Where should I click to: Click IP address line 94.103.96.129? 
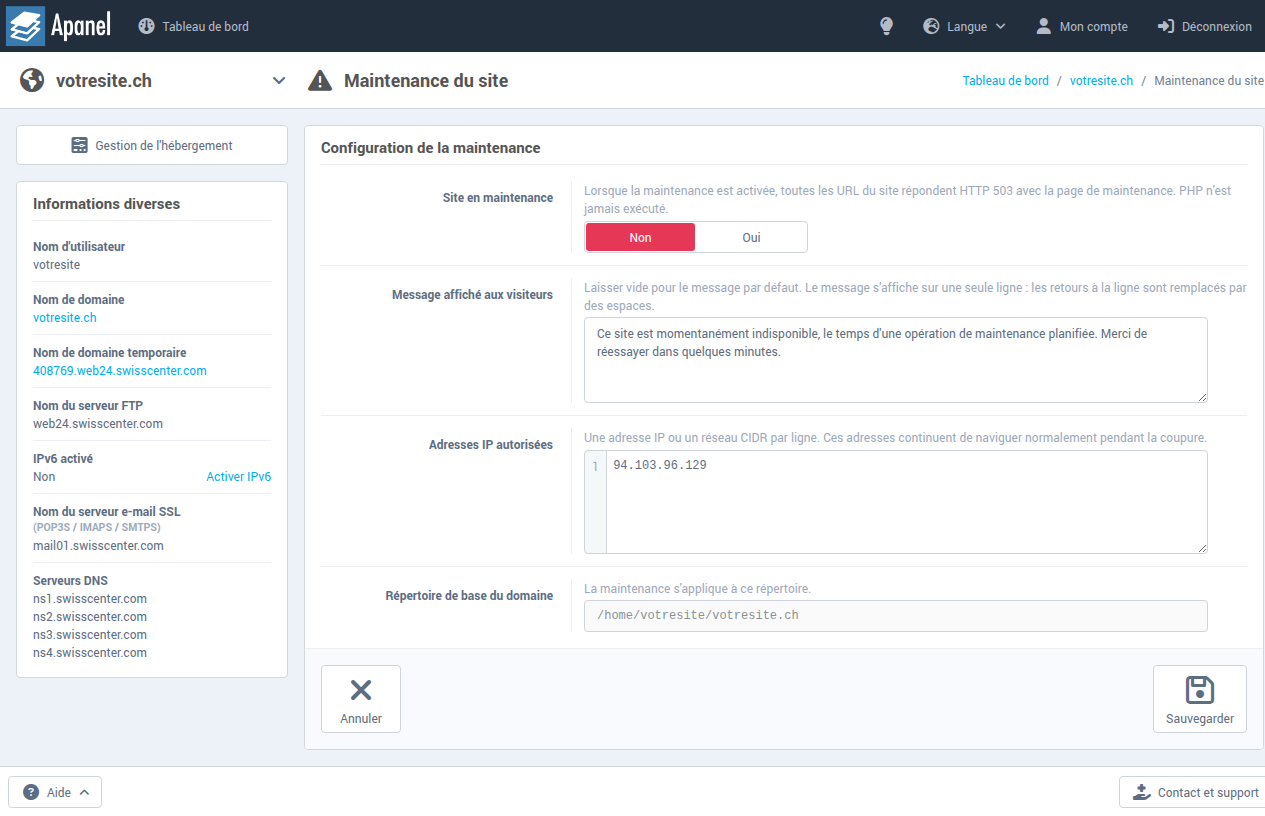660,465
